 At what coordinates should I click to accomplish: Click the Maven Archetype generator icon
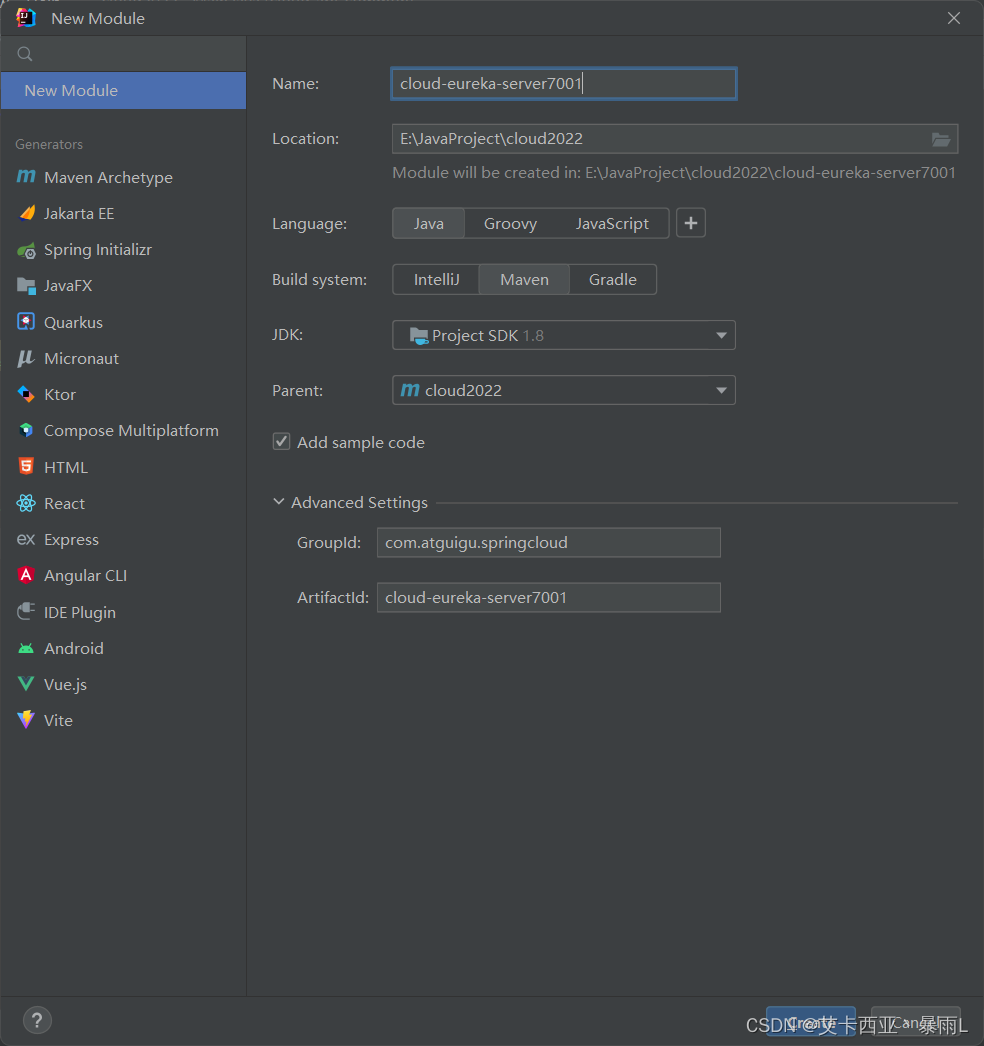tap(26, 177)
